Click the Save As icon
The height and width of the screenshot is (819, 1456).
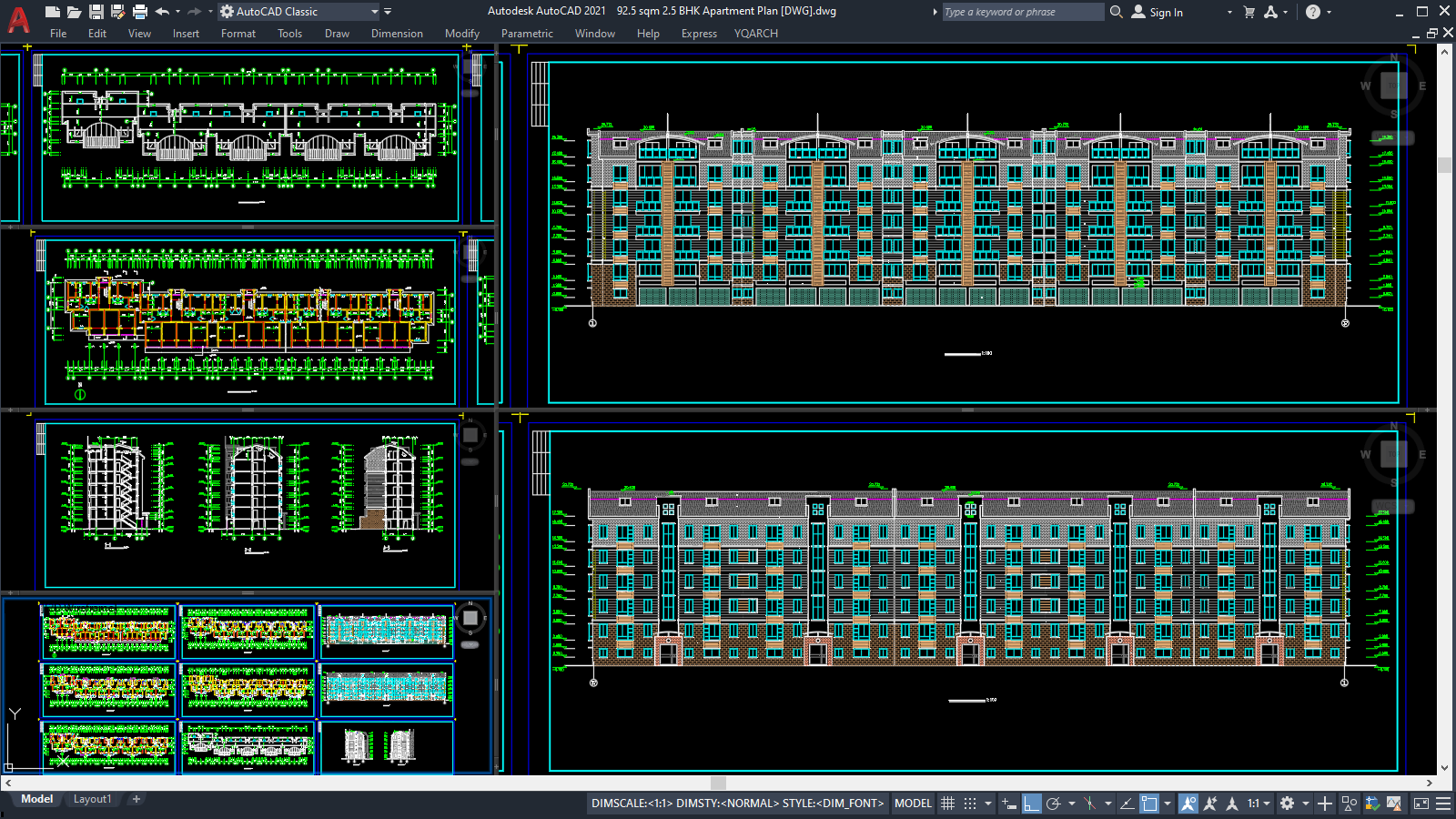click(x=117, y=12)
